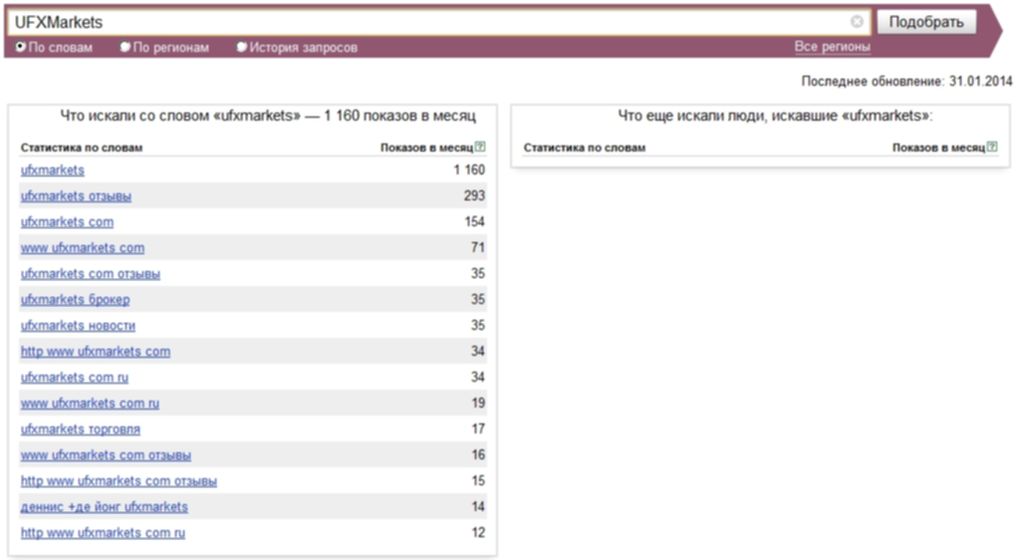Click the value 154 for ufxmarkets com
Screen dimensions: 1024x560
click(x=474, y=222)
